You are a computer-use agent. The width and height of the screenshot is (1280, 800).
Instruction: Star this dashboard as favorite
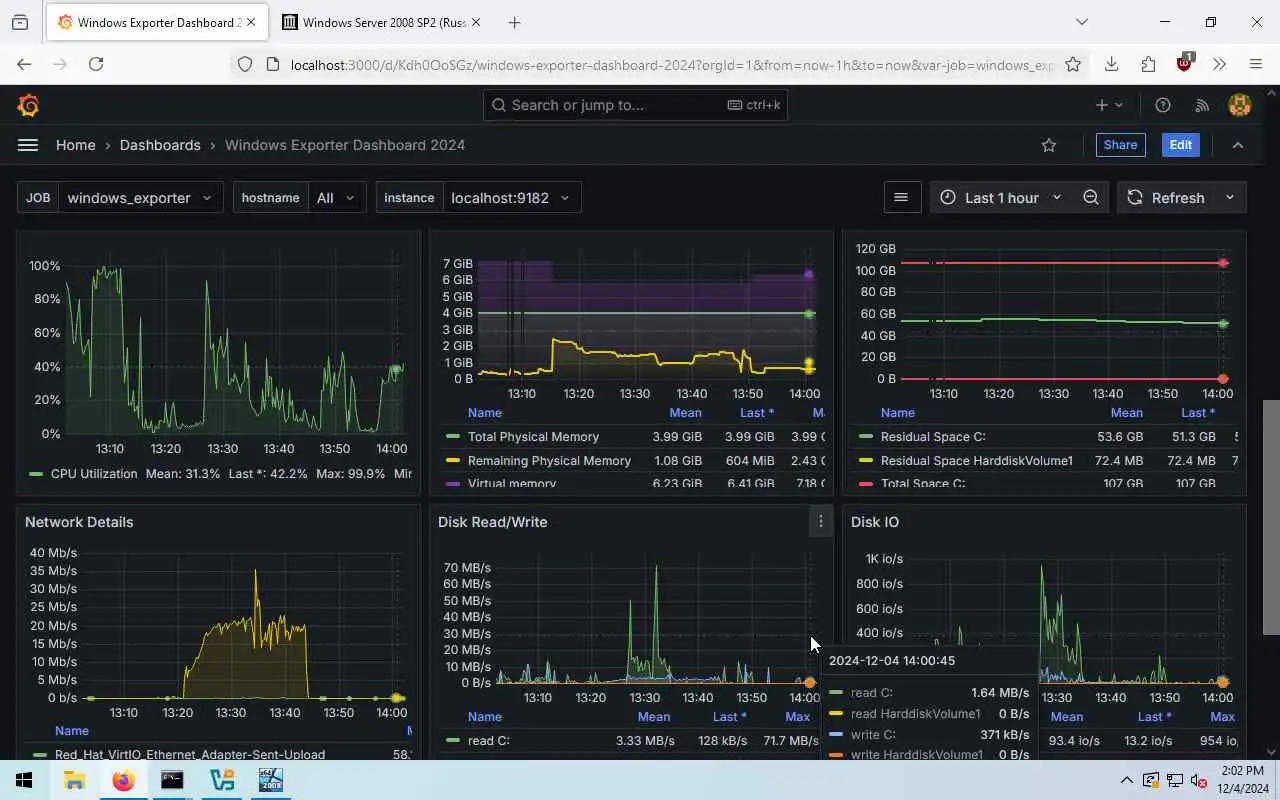1049,145
